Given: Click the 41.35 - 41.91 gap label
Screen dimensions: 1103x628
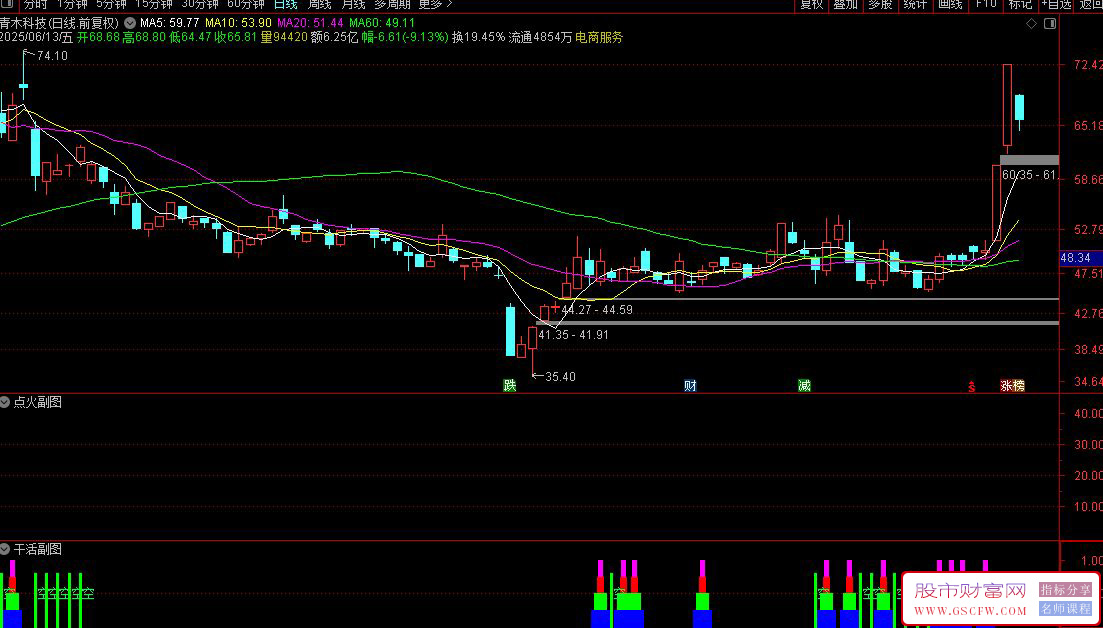Looking at the screenshot, I should pyautogui.click(x=573, y=335).
